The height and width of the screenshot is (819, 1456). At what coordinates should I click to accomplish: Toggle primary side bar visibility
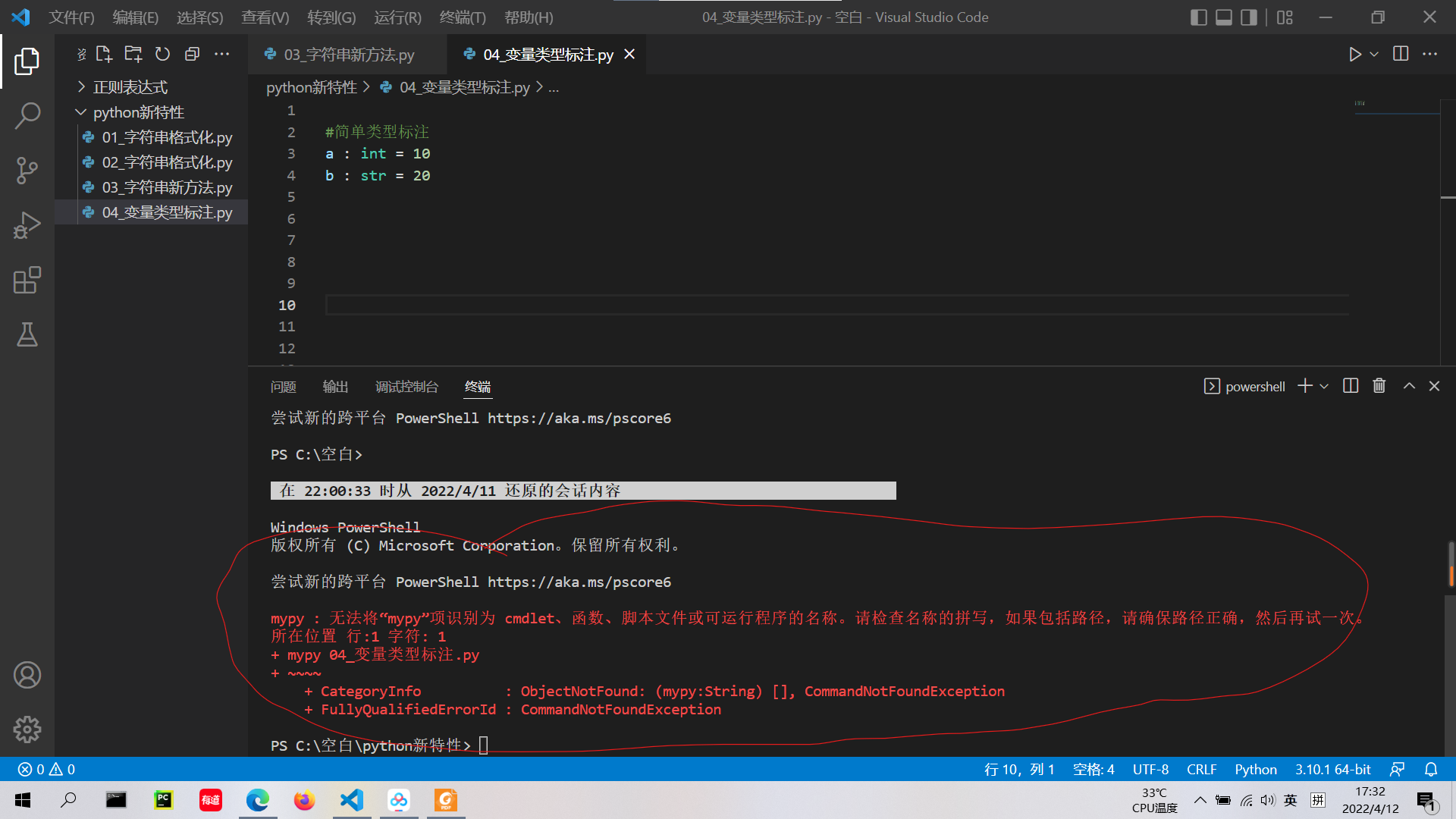(x=1199, y=17)
